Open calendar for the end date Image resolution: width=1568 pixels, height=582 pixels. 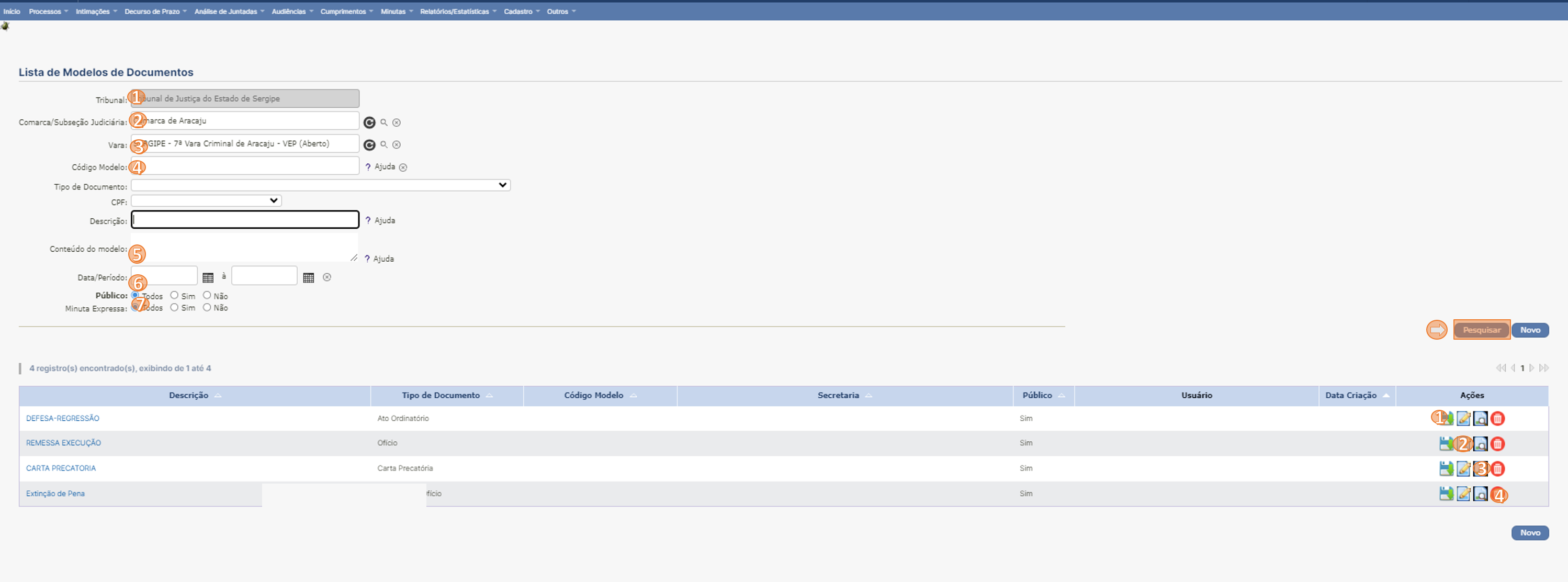coord(309,277)
